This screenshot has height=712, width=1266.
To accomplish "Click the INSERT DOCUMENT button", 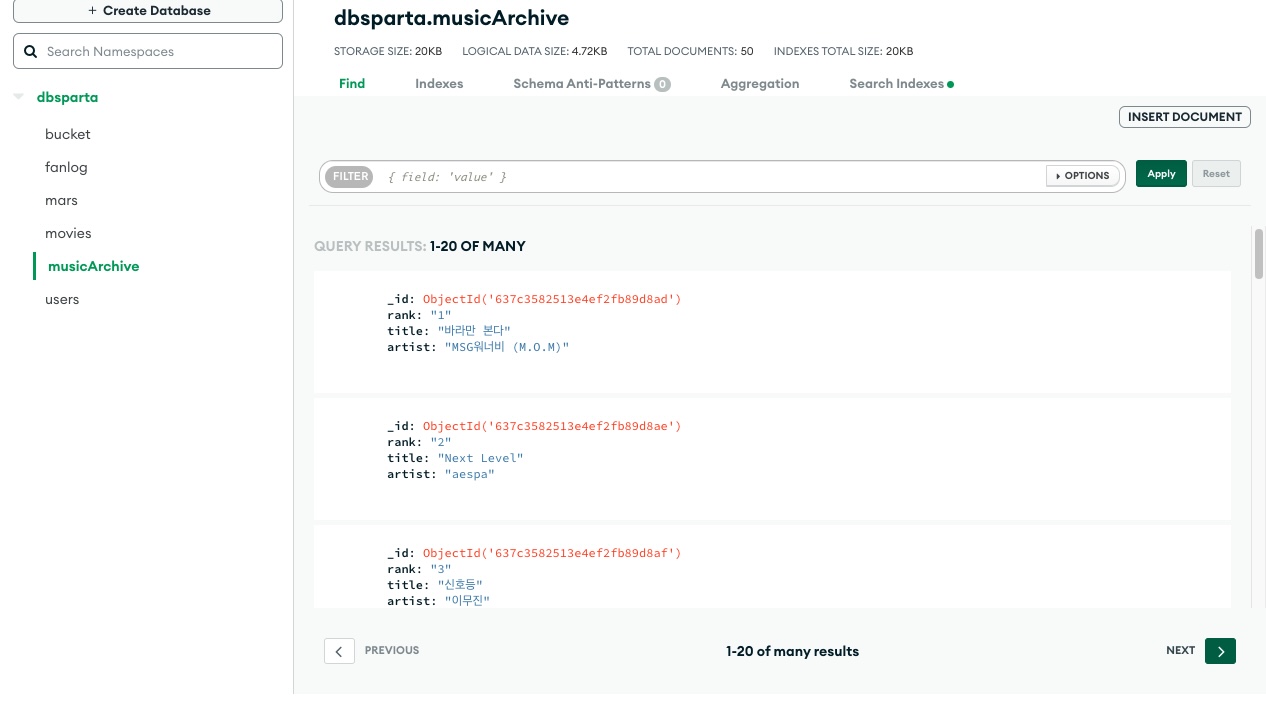I will pyautogui.click(x=1185, y=117).
